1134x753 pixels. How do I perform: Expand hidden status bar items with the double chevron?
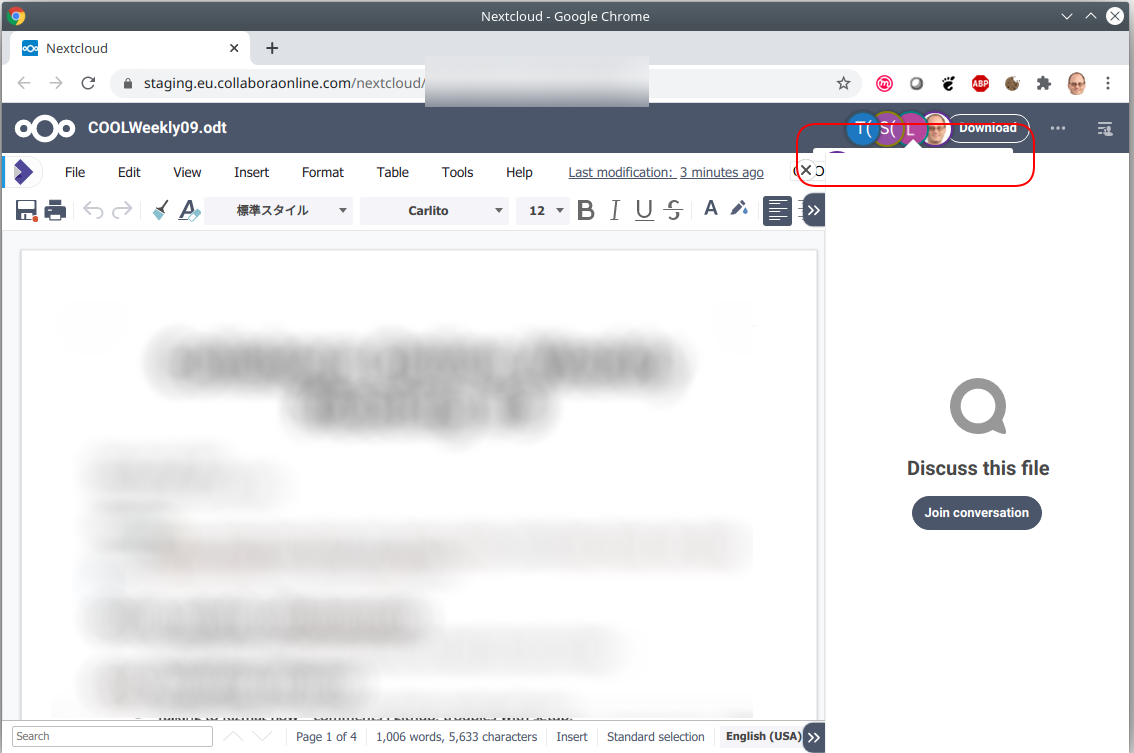[814, 737]
